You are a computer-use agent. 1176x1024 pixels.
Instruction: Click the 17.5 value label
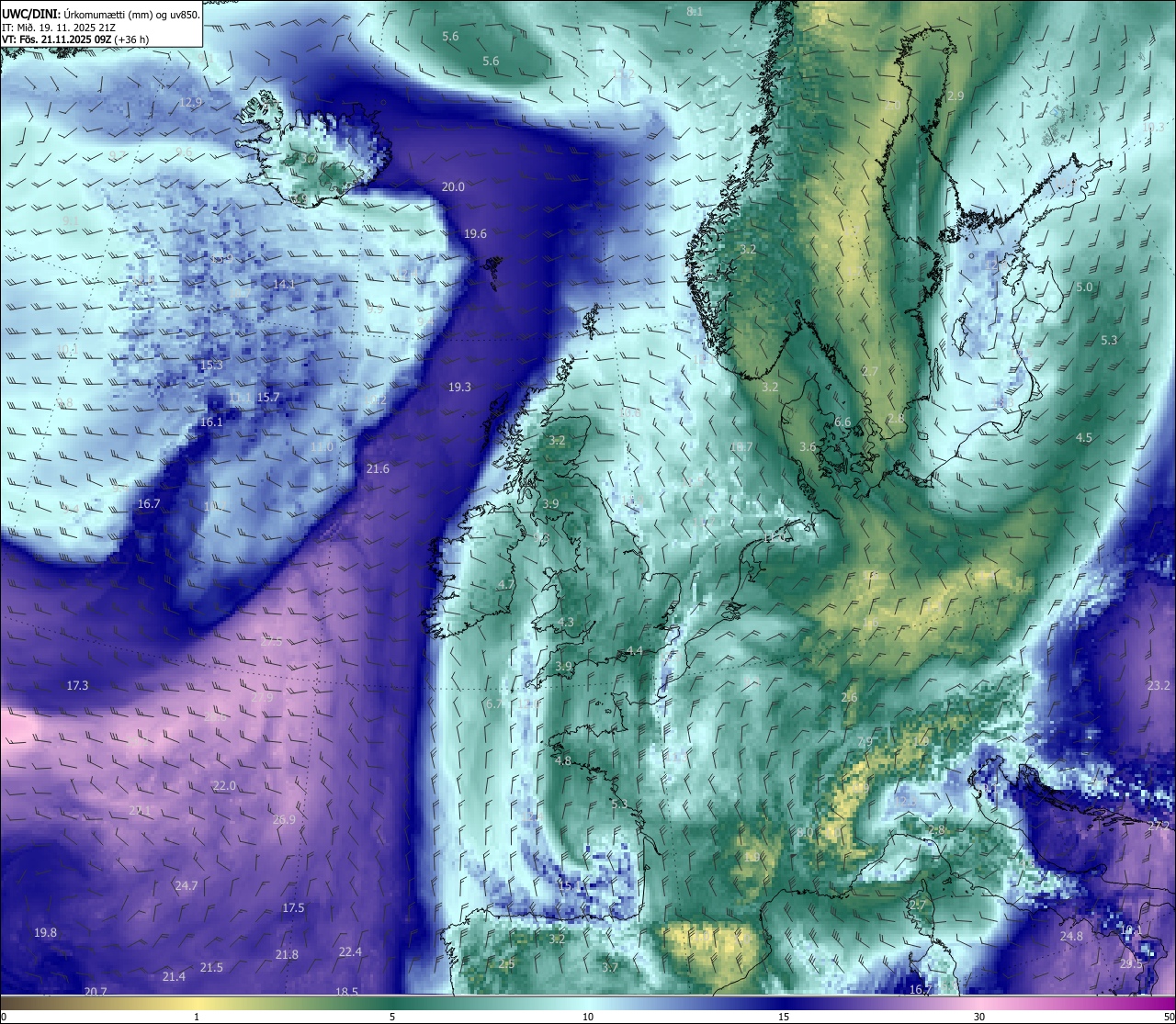pyautogui.click(x=293, y=907)
